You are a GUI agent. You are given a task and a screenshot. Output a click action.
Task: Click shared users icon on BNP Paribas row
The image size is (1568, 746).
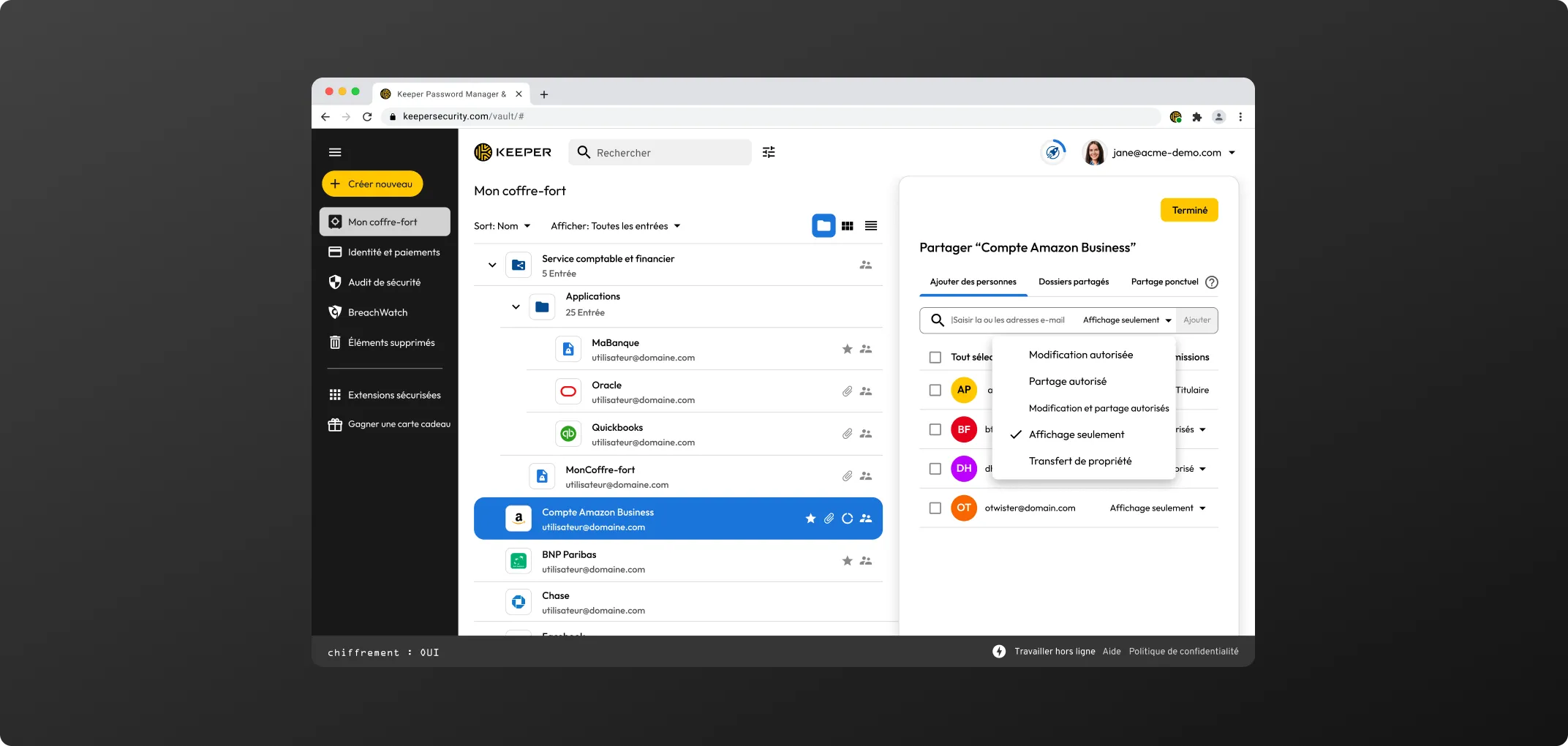coord(866,561)
